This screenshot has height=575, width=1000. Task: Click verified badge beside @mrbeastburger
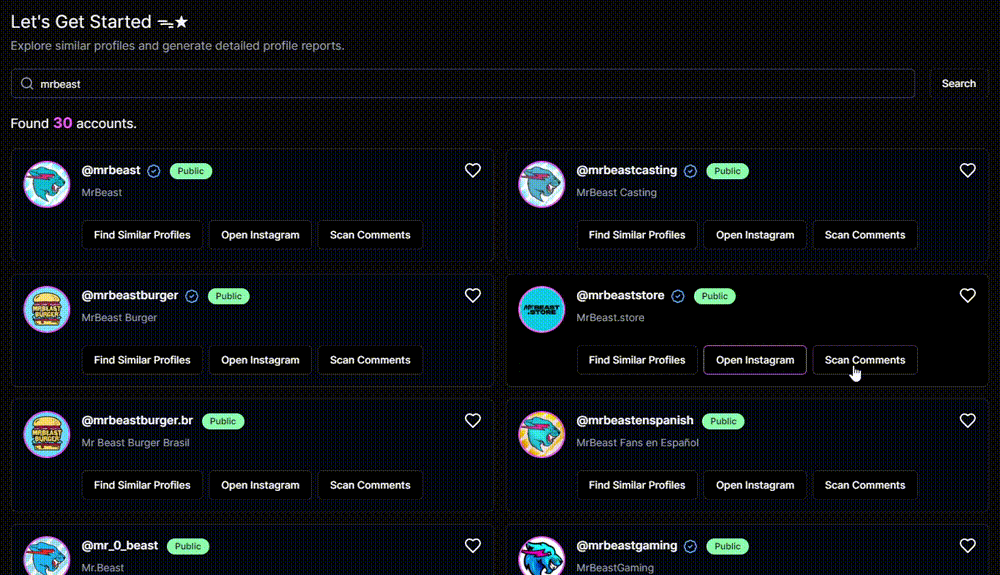[x=191, y=296]
